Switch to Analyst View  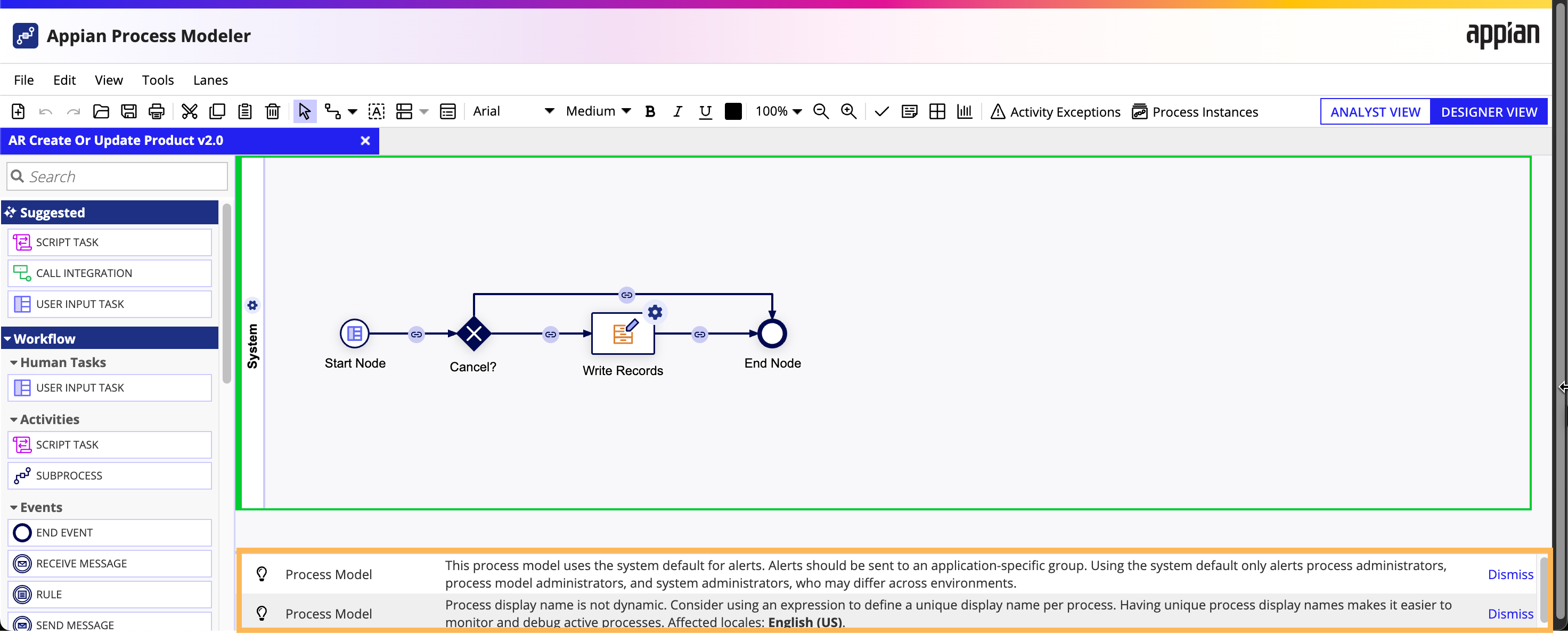[1375, 112]
